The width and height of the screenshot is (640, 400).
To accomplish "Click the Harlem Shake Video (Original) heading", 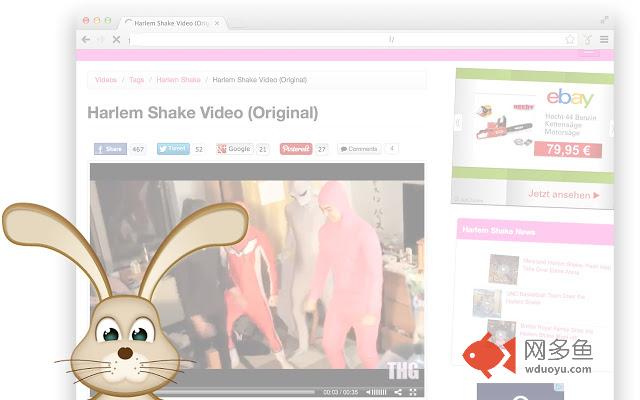I will (x=203, y=113).
